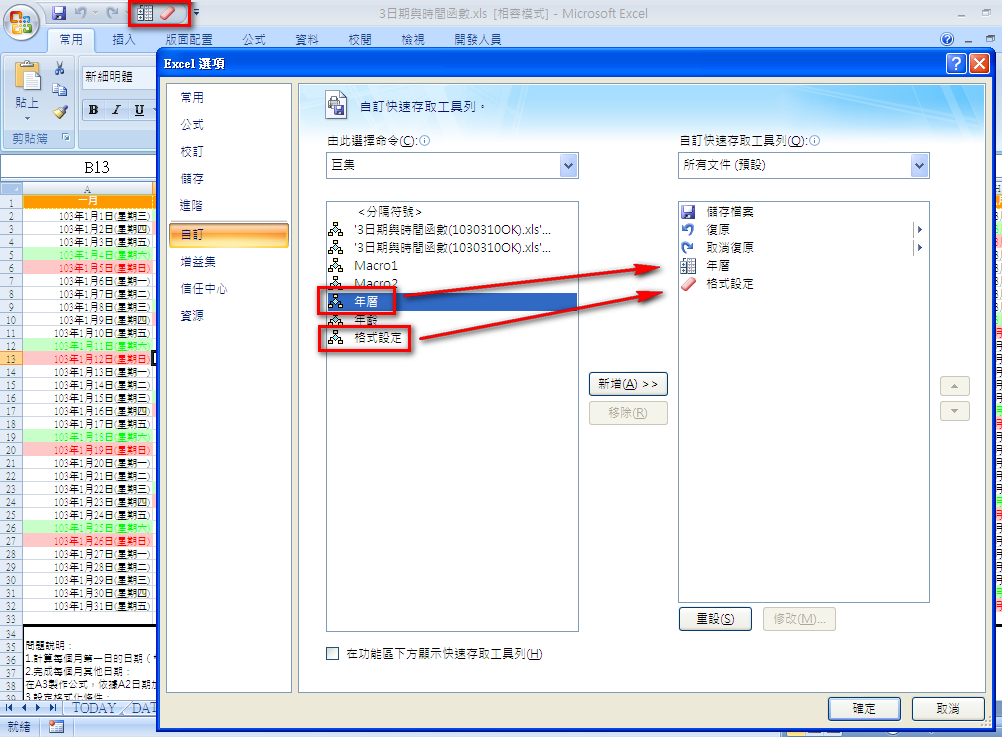Click Redo icon in Quick Access Toolbar
1002x737 pixels.
112,13
